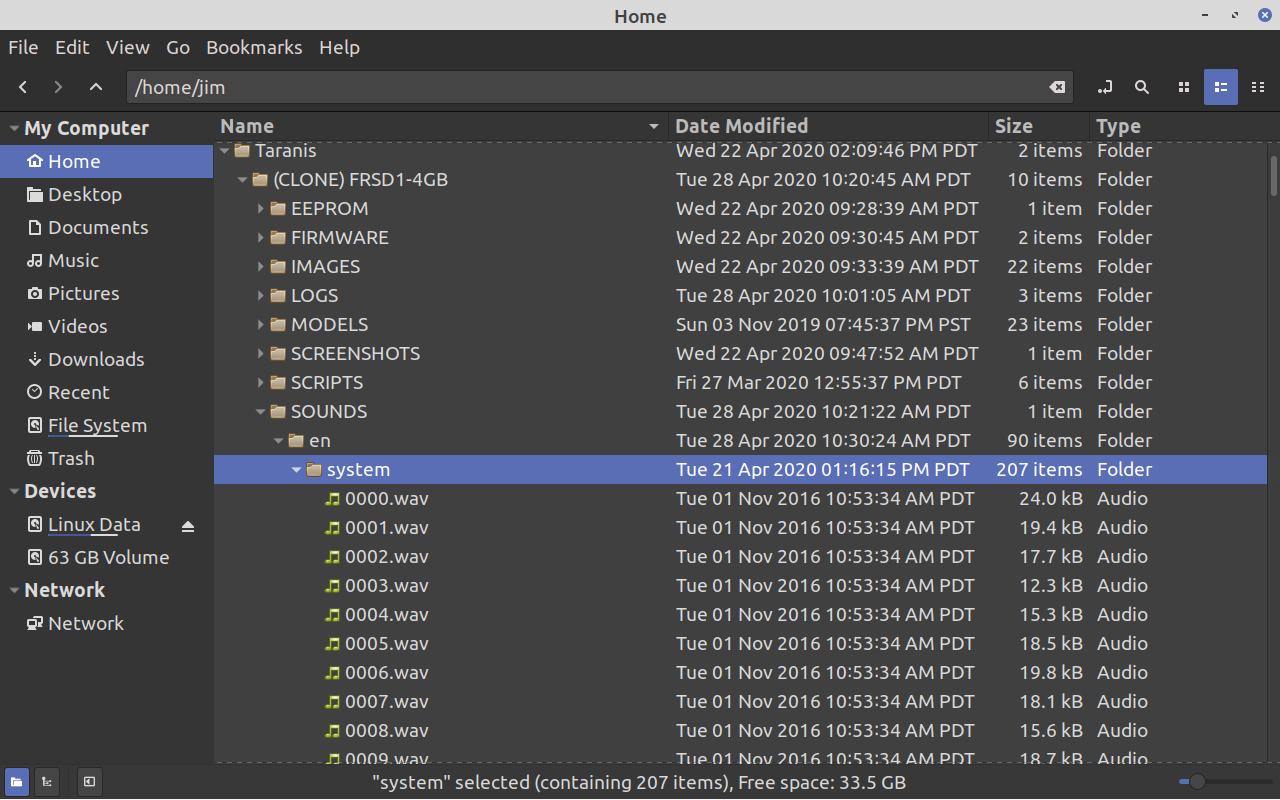Open the Trash location

pyautogui.click(x=70, y=458)
